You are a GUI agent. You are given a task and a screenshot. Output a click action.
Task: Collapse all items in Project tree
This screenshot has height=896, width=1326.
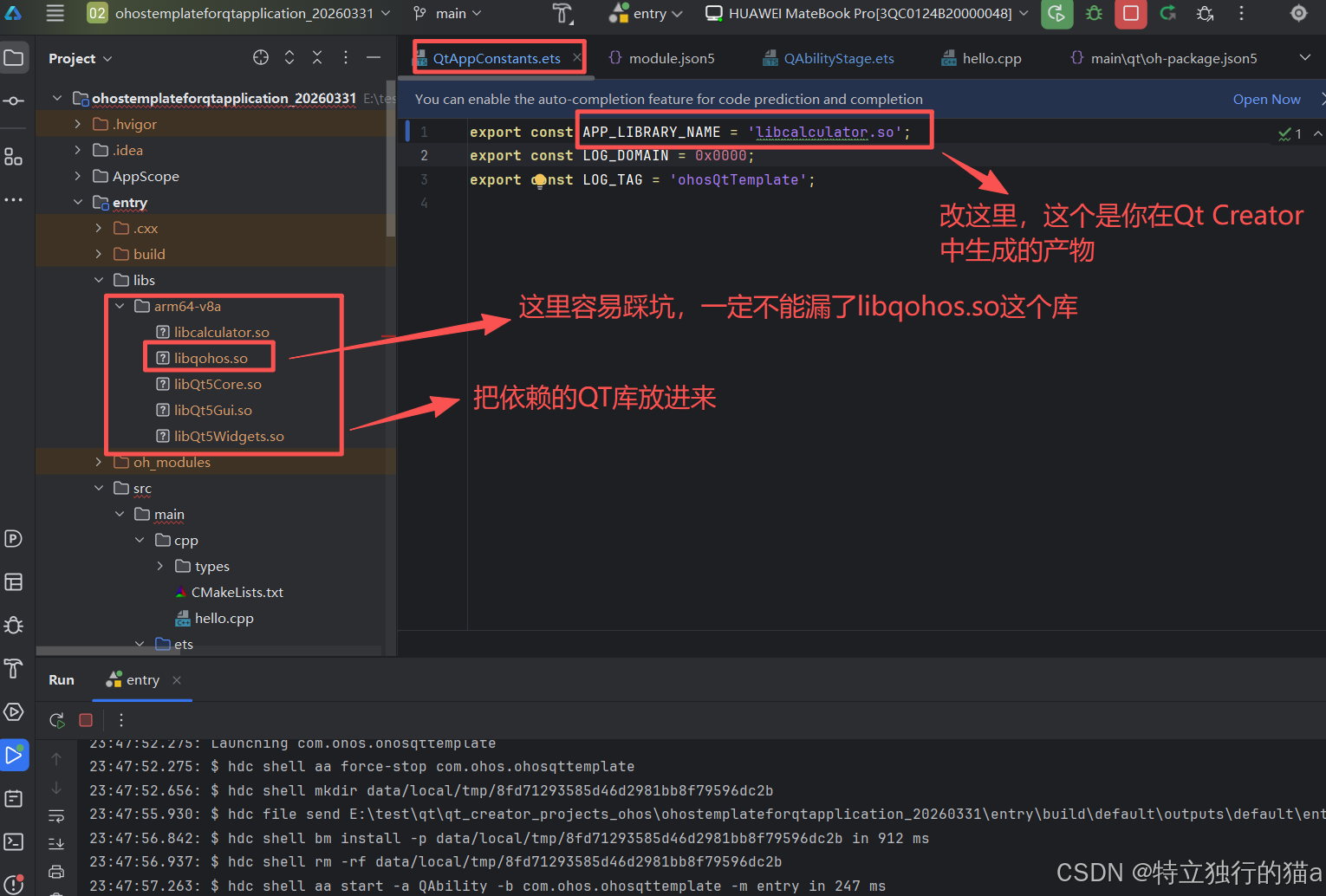pos(317,57)
